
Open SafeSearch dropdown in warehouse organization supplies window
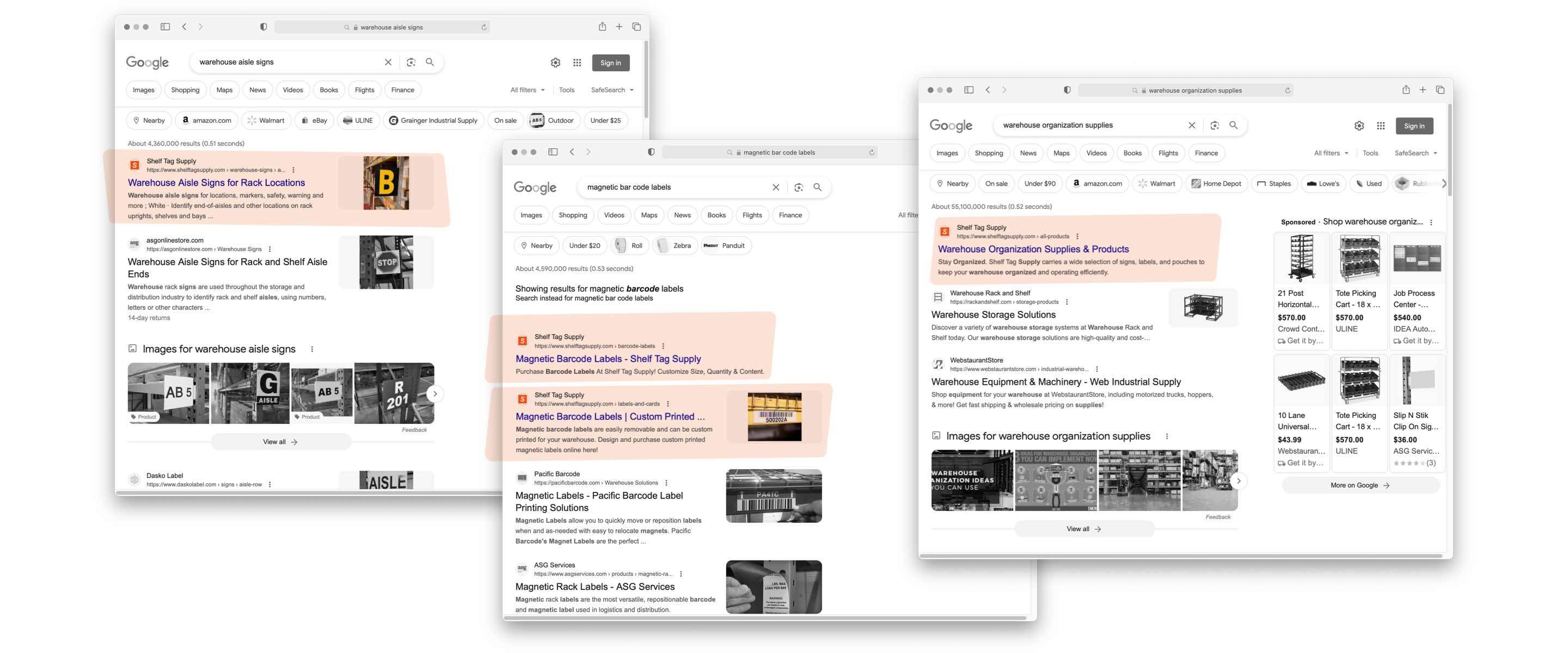coord(1415,153)
